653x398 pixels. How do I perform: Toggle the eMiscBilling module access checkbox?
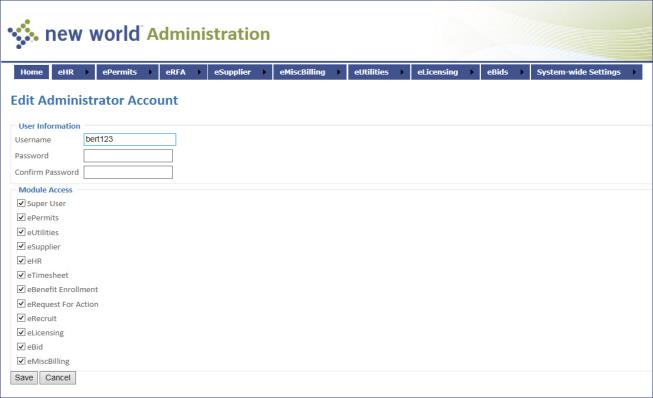pyautogui.click(x=21, y=361)
